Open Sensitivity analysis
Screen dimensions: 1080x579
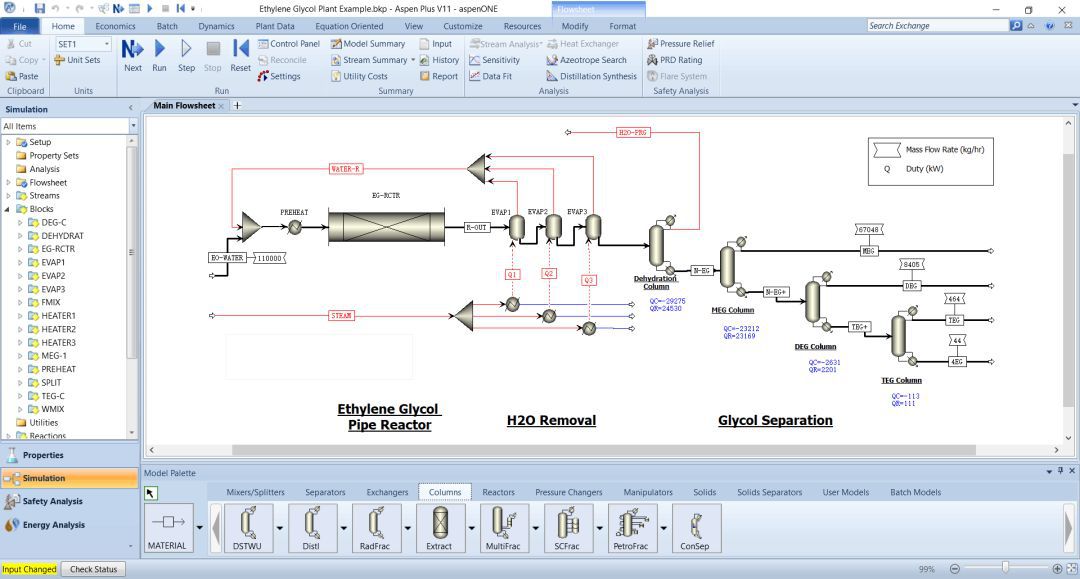click(495, 60)
